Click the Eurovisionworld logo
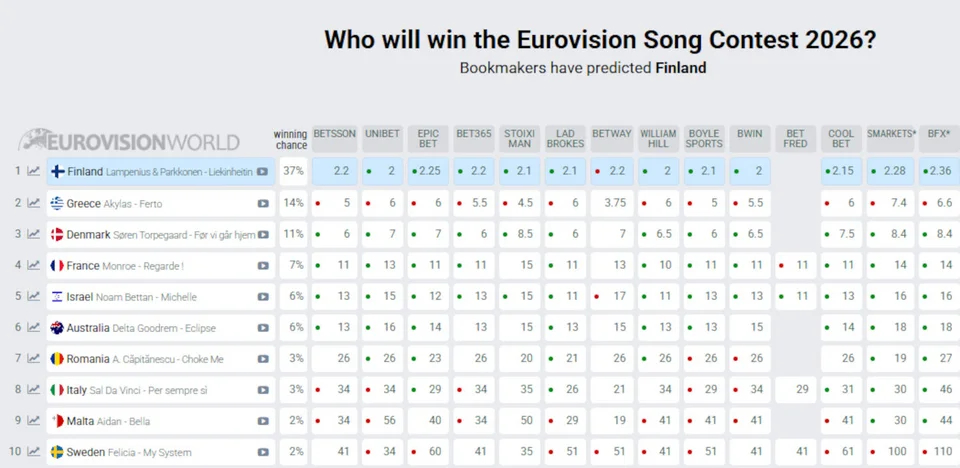Viewport: 960px width, 468px height. point(129,141)
